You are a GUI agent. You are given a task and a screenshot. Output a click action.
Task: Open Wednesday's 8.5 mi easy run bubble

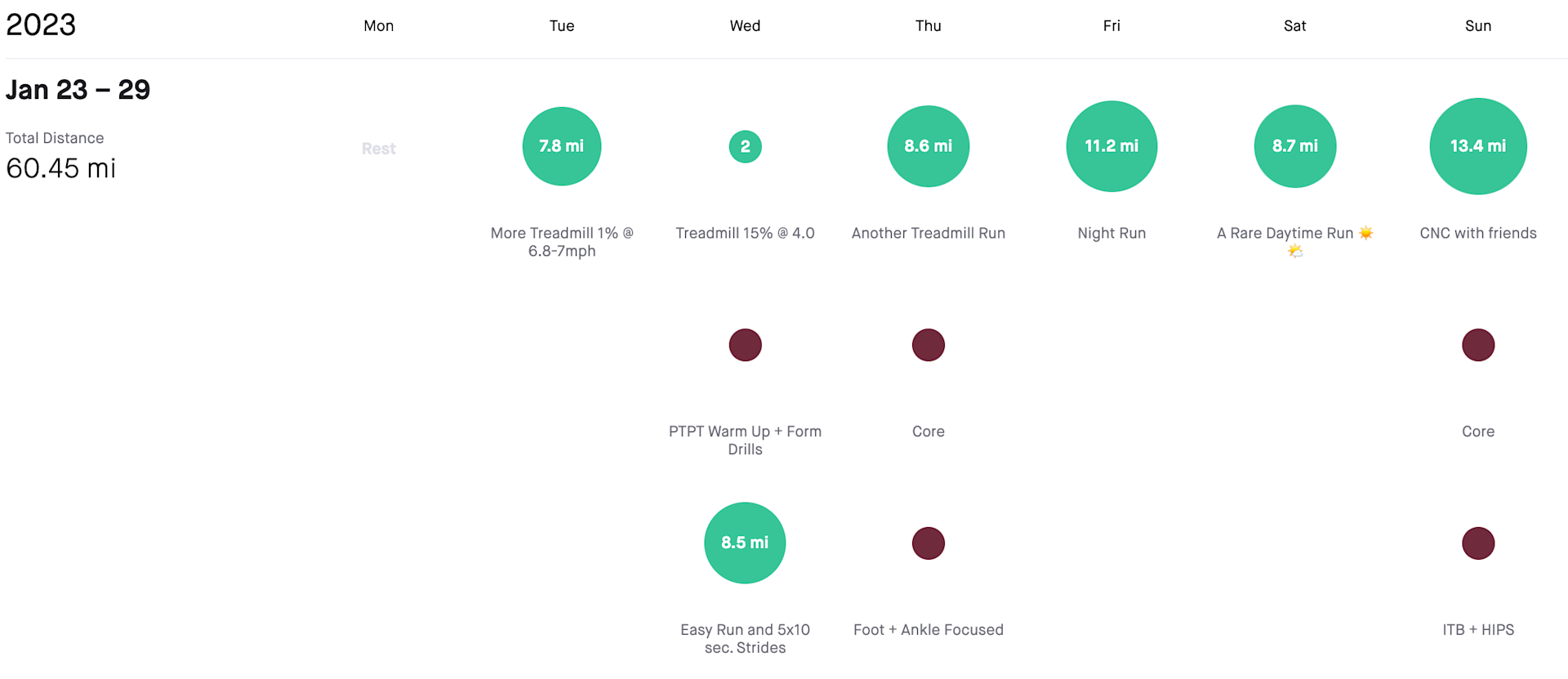(x=745, y=543)
